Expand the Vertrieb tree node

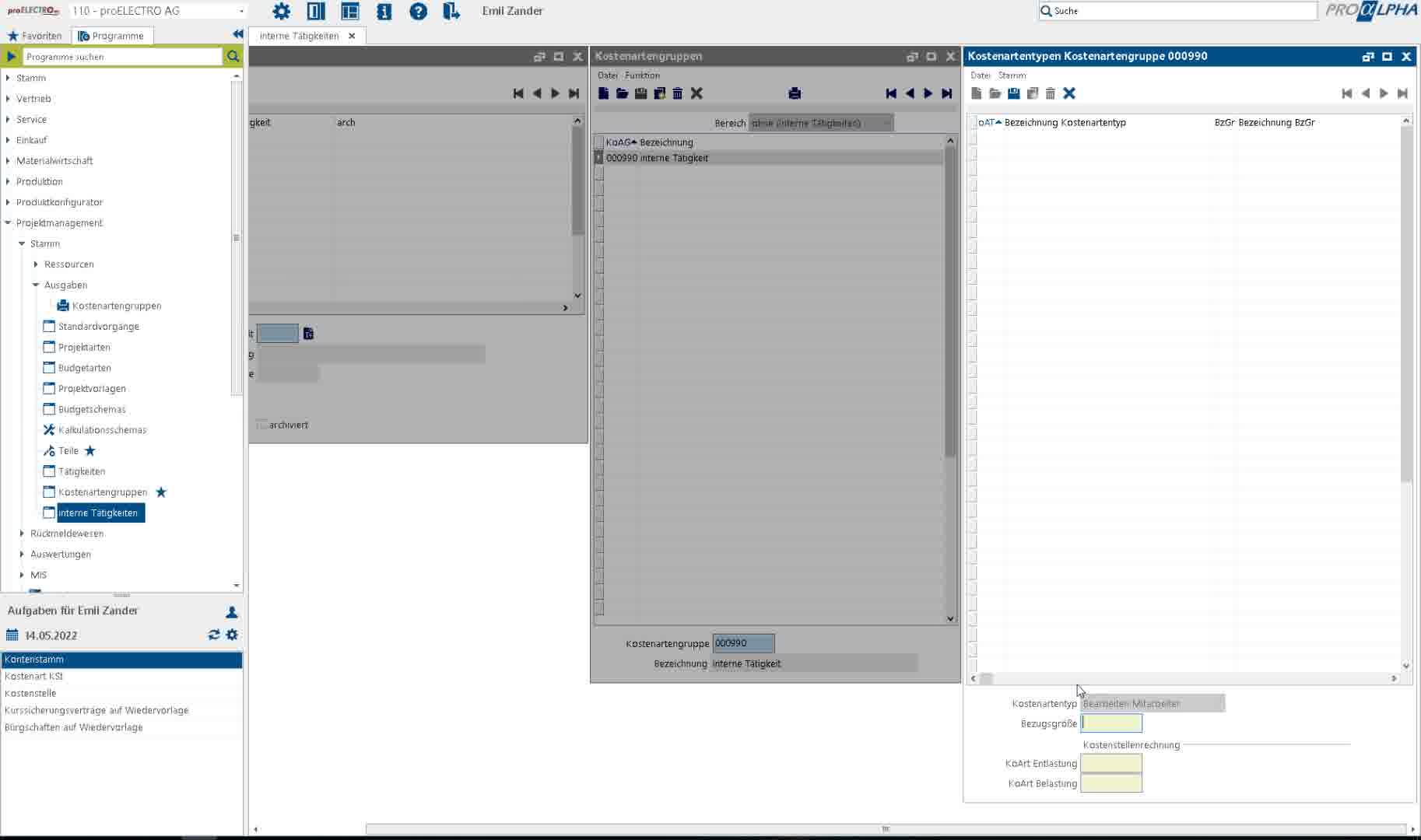click(8, 99)
